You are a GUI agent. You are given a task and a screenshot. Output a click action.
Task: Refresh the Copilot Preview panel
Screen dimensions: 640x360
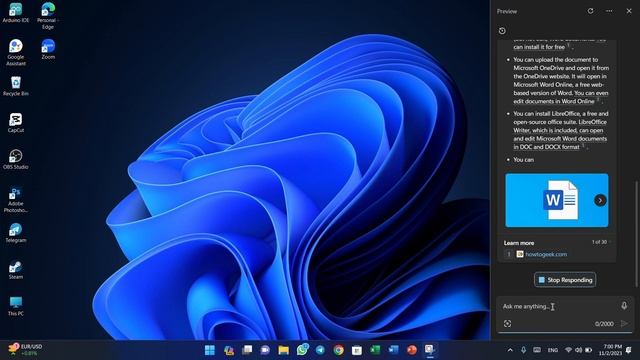tap(590, 11)
